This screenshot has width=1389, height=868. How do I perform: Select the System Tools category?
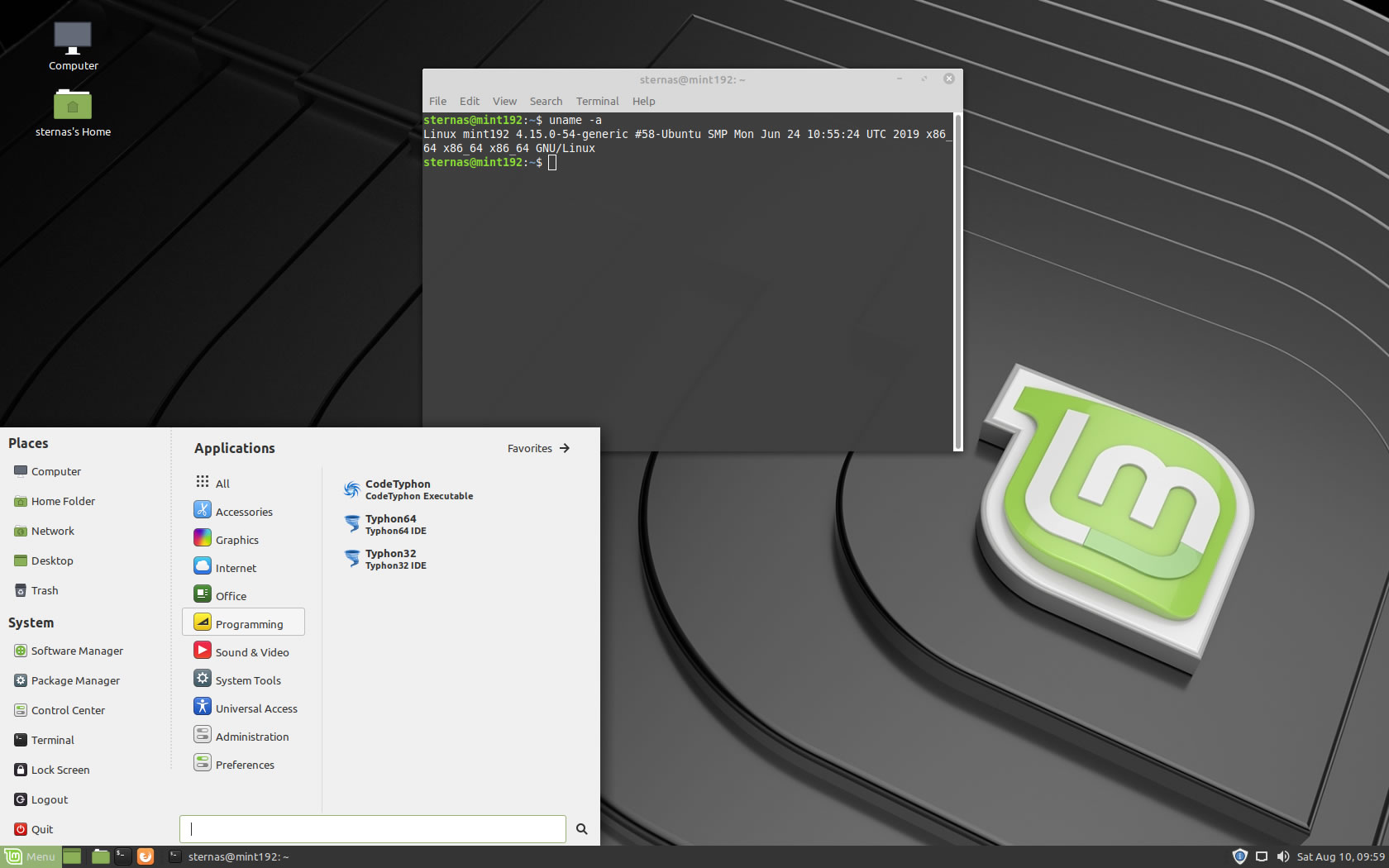(243, 680)
